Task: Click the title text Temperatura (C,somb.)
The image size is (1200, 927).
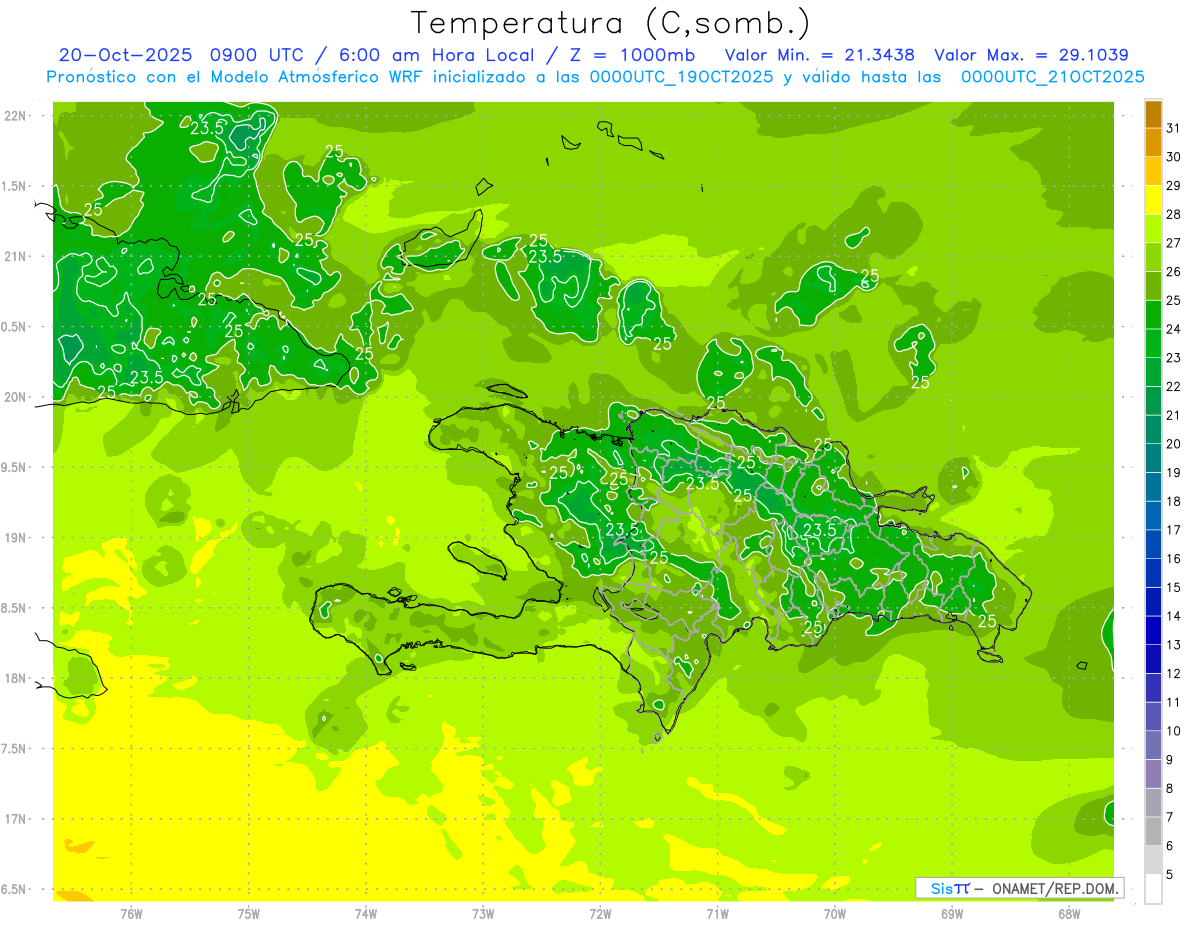Action: pos(611,22)
